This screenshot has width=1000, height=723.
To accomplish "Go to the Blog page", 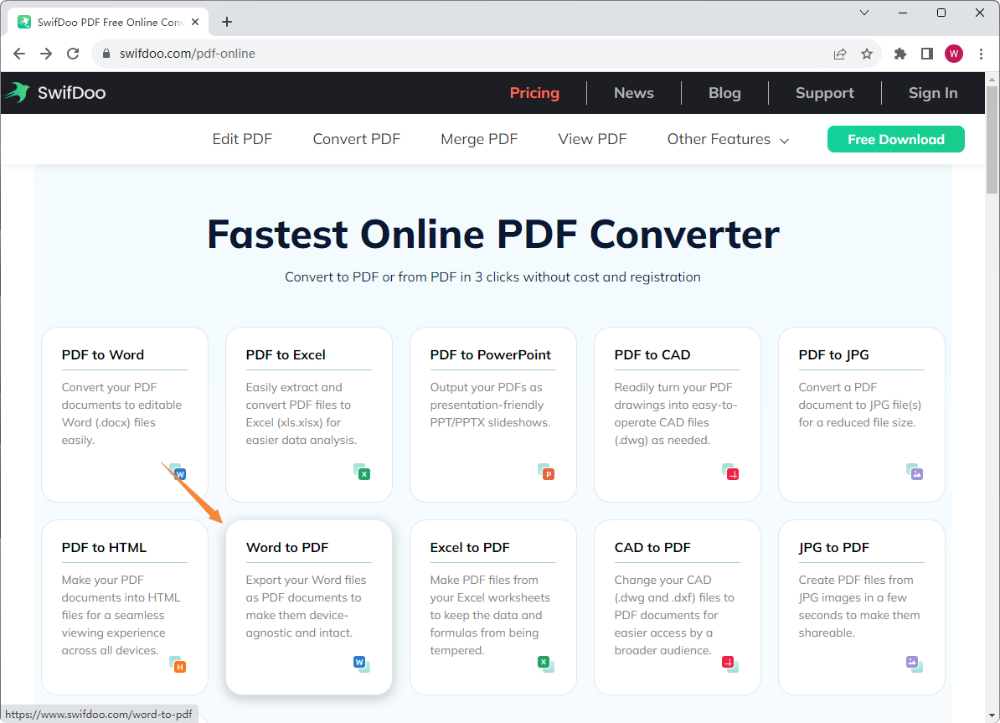I will (x=724, y=93).
